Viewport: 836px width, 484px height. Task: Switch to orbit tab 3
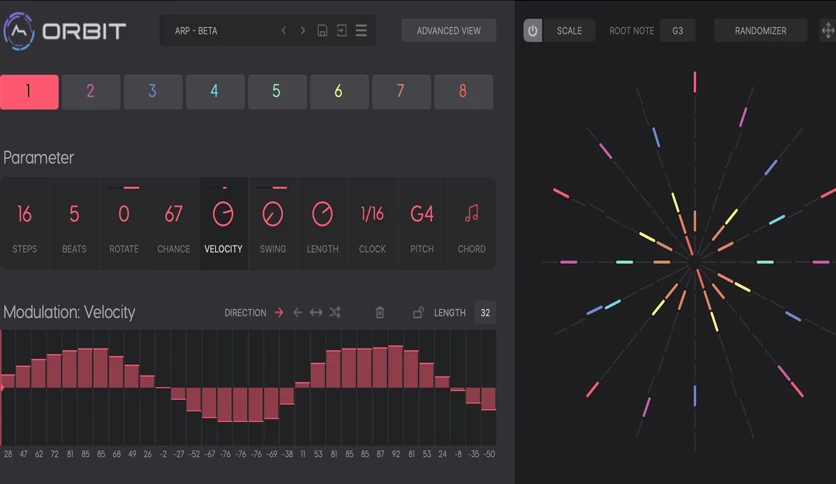154,92
